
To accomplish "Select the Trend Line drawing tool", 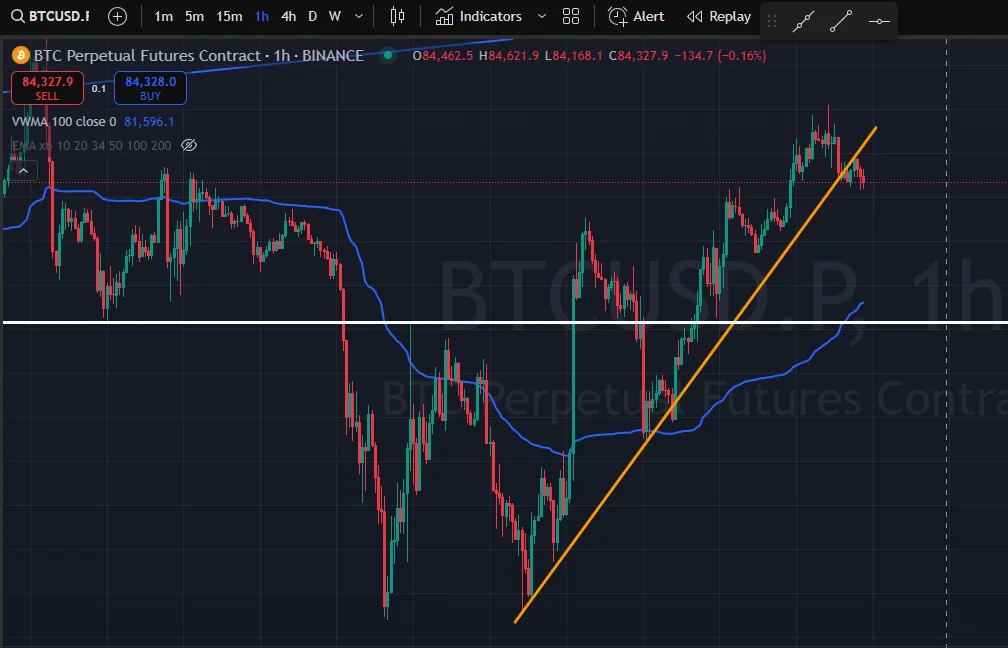I will [x=841, y=21].
